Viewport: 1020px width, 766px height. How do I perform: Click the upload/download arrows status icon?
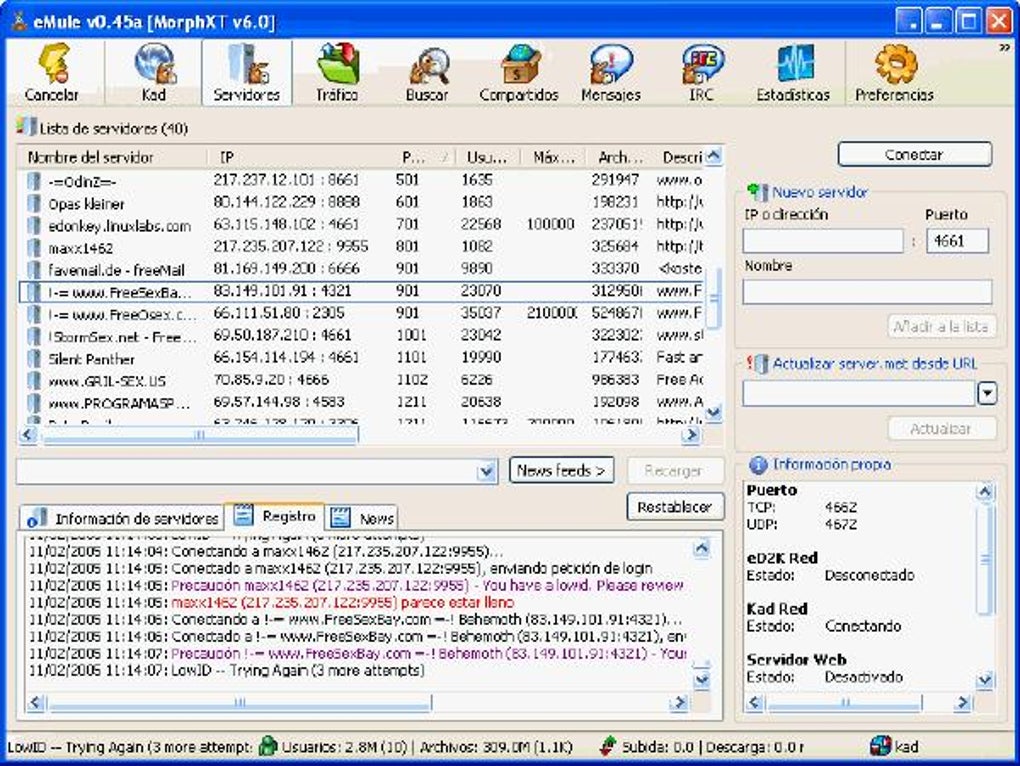click(609, 746)
